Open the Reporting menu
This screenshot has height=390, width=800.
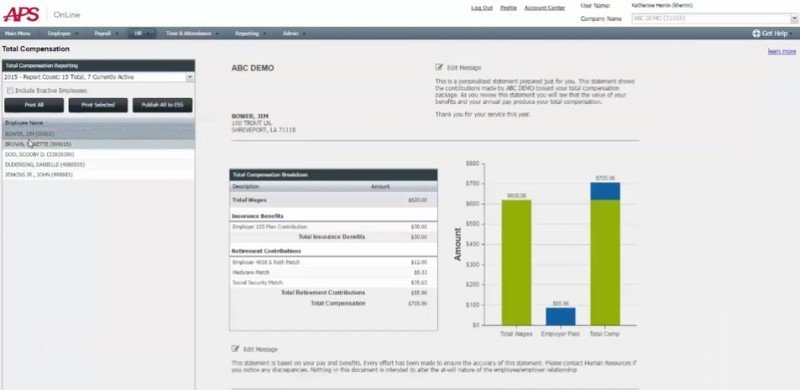250,34
